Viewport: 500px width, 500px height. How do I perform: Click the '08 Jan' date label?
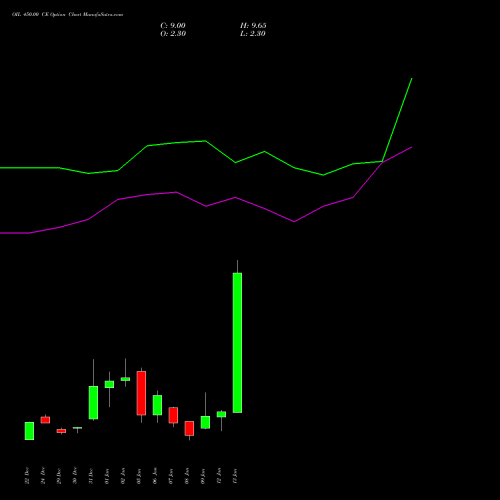187,476
